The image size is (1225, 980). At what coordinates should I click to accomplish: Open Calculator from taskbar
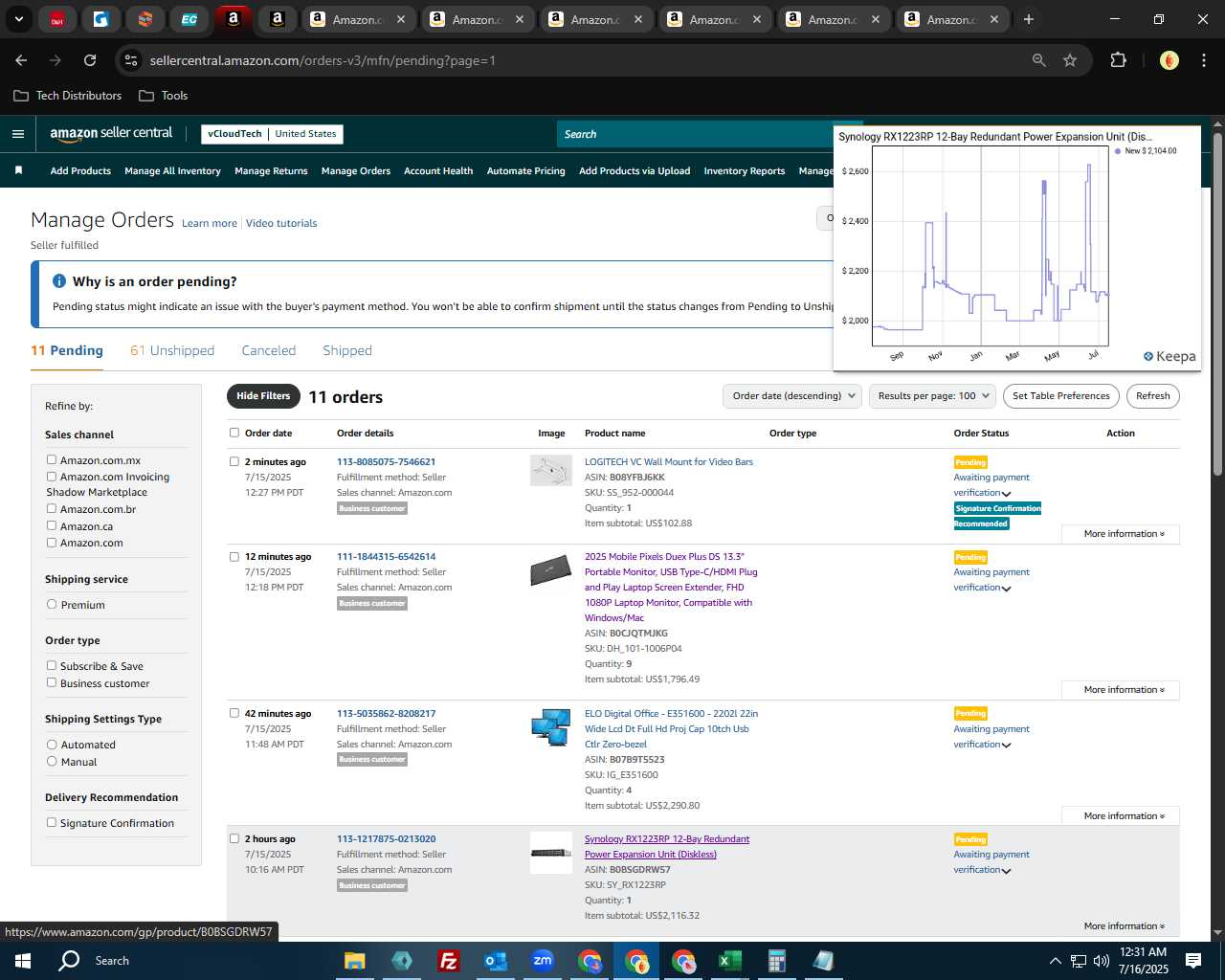click(776, 960)
